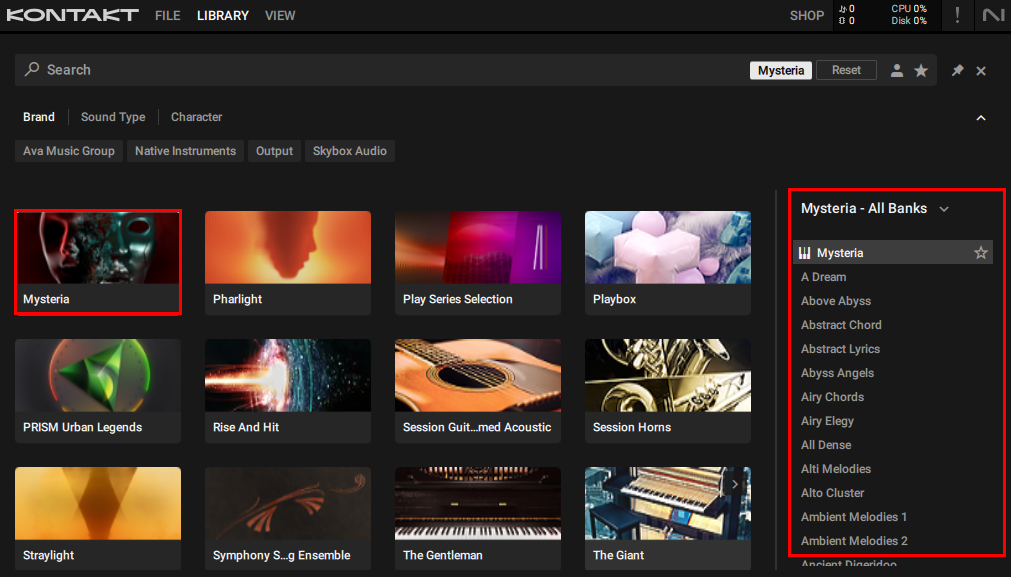
Task: Select the Ambient Melodies 1 preset
Action: 854,517
